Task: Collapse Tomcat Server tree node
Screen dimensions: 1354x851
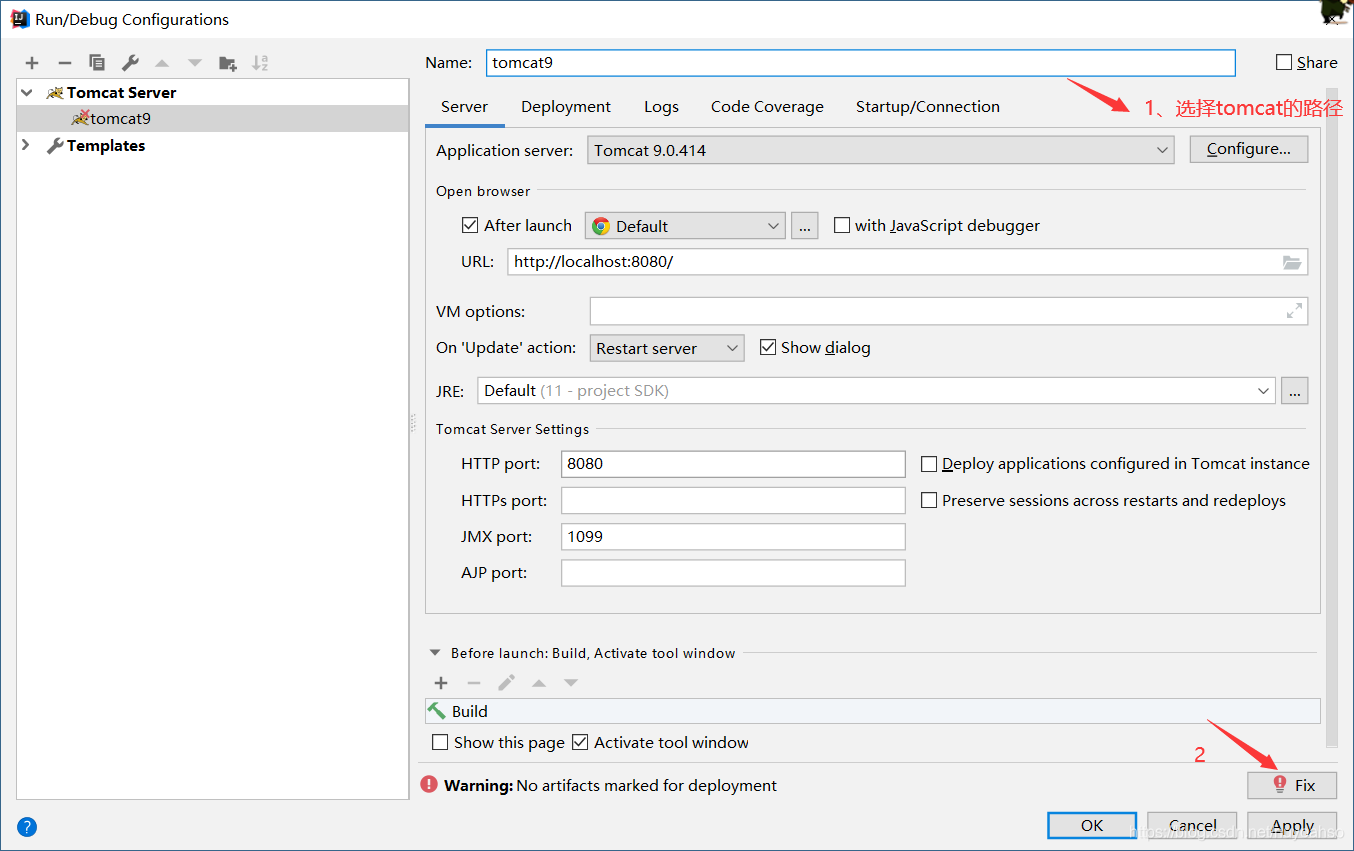Action: [26, 92]
